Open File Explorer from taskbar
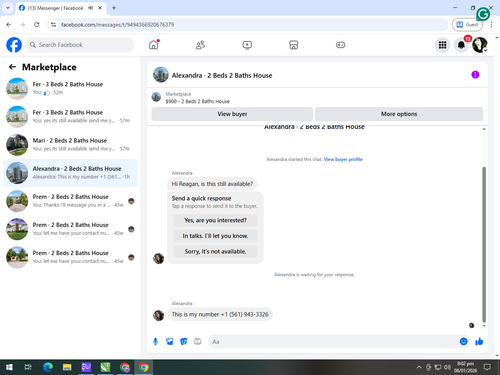The image size is (500, 375). 67,367
